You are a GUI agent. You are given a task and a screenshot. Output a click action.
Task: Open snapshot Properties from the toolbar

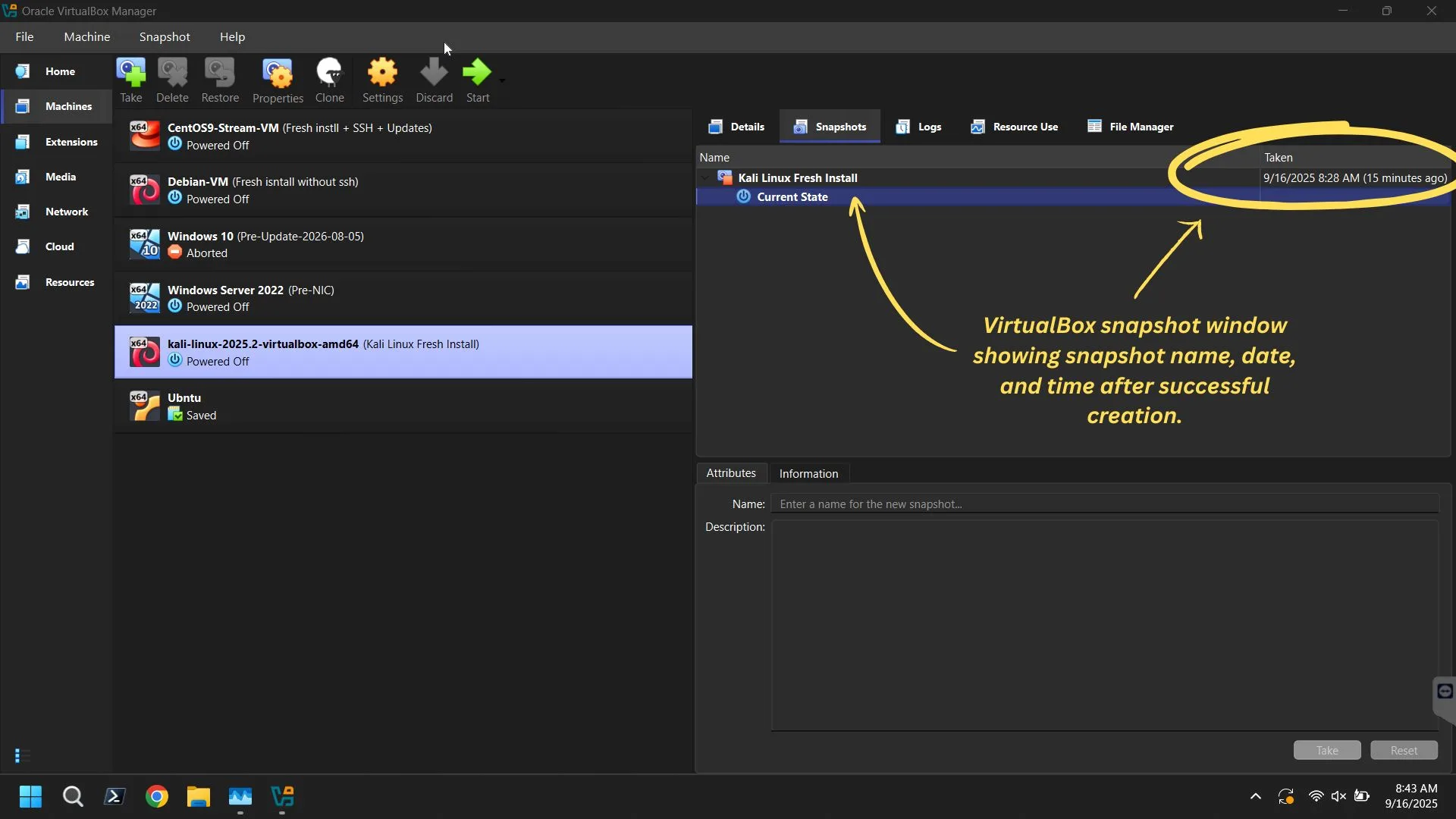pyautogui.click(x=277, y=76)
